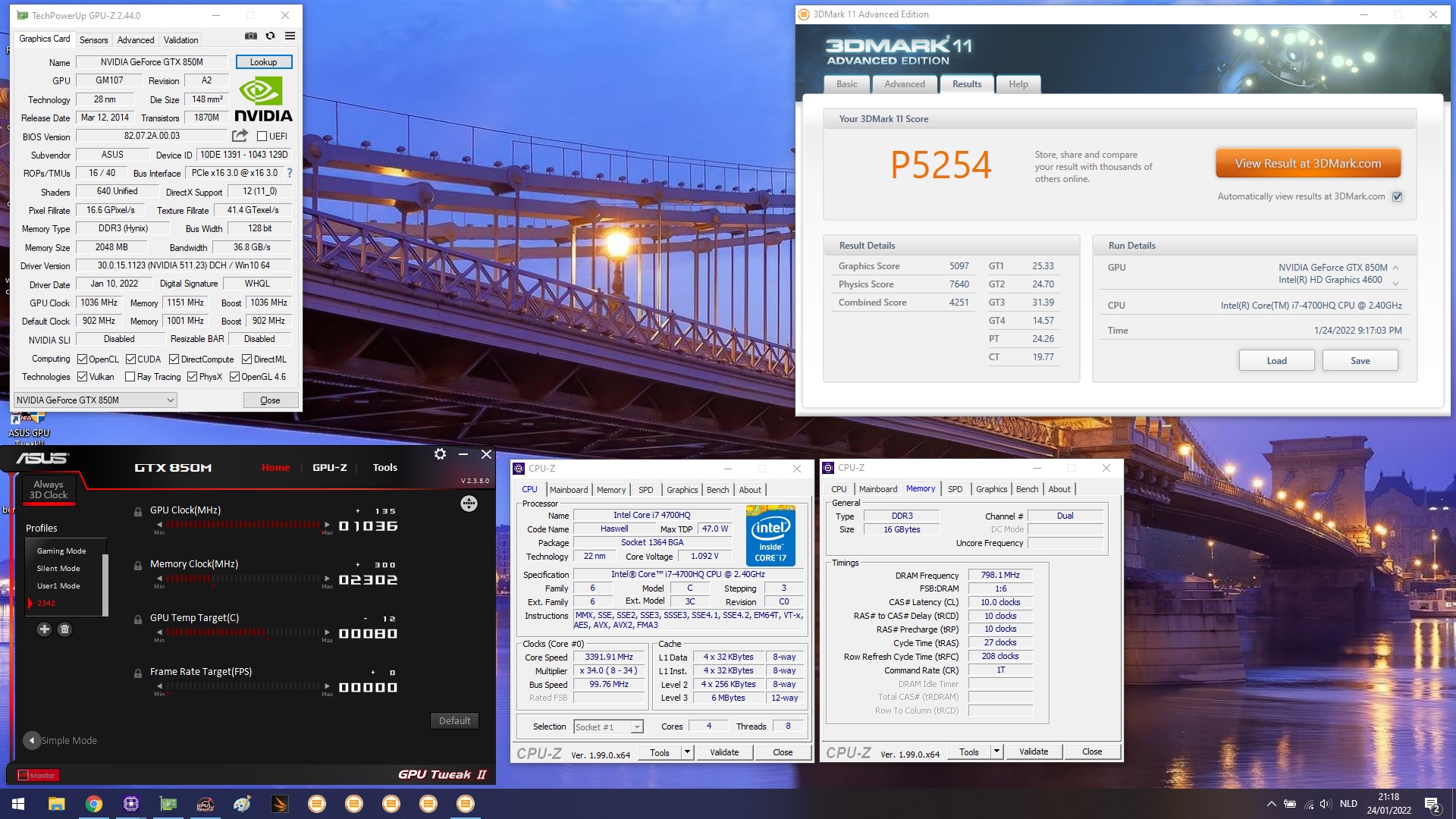Open Chrome from taskbar

[x=94, y=804]
